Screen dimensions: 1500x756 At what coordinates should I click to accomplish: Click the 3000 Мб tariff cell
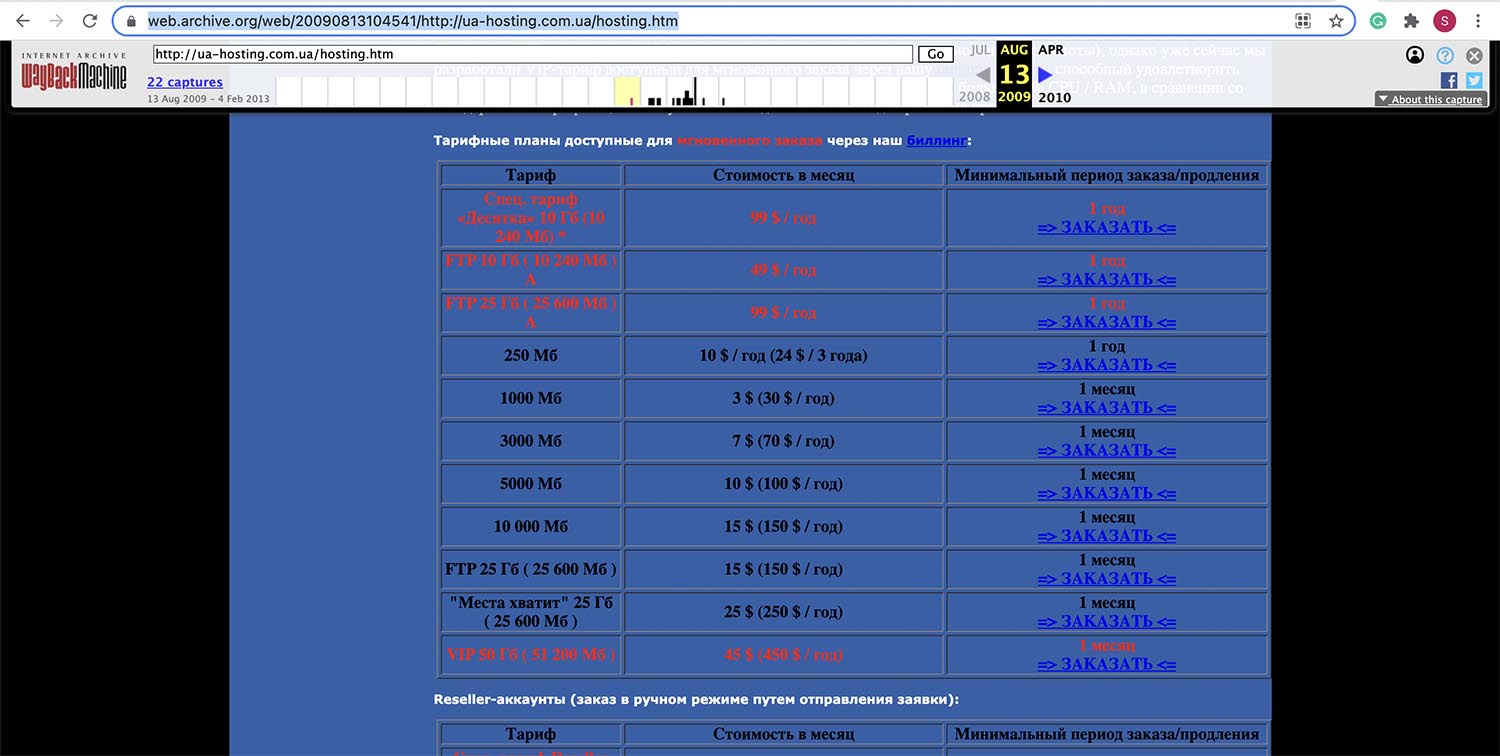[531, 441]
